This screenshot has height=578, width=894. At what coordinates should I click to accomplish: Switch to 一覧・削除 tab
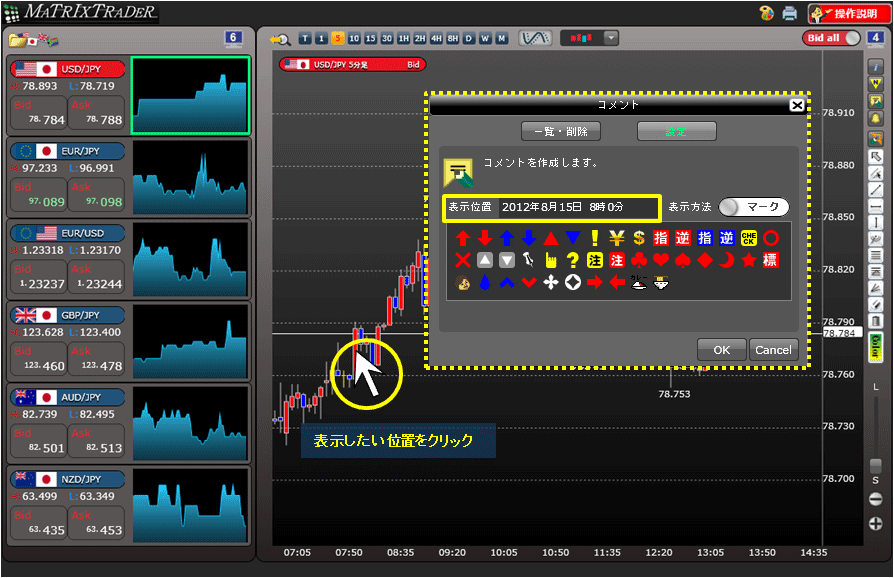(560, 131)
